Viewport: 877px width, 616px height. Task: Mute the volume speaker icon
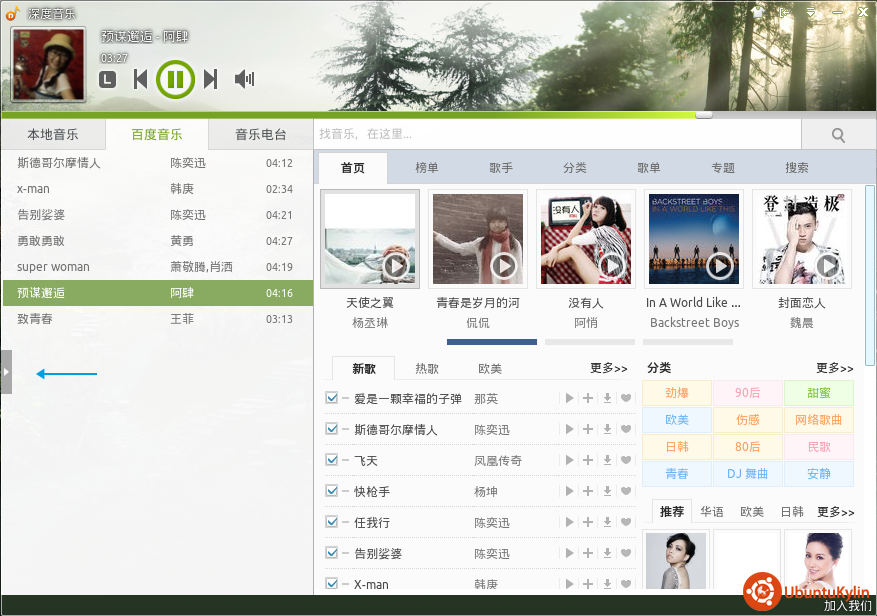[x=244, y=79]
